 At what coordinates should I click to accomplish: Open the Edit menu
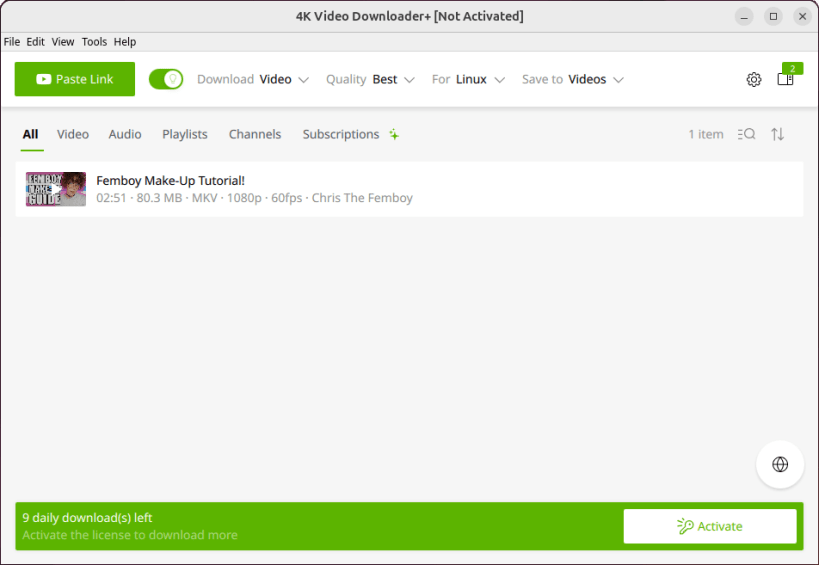click(x=36, y=42)
